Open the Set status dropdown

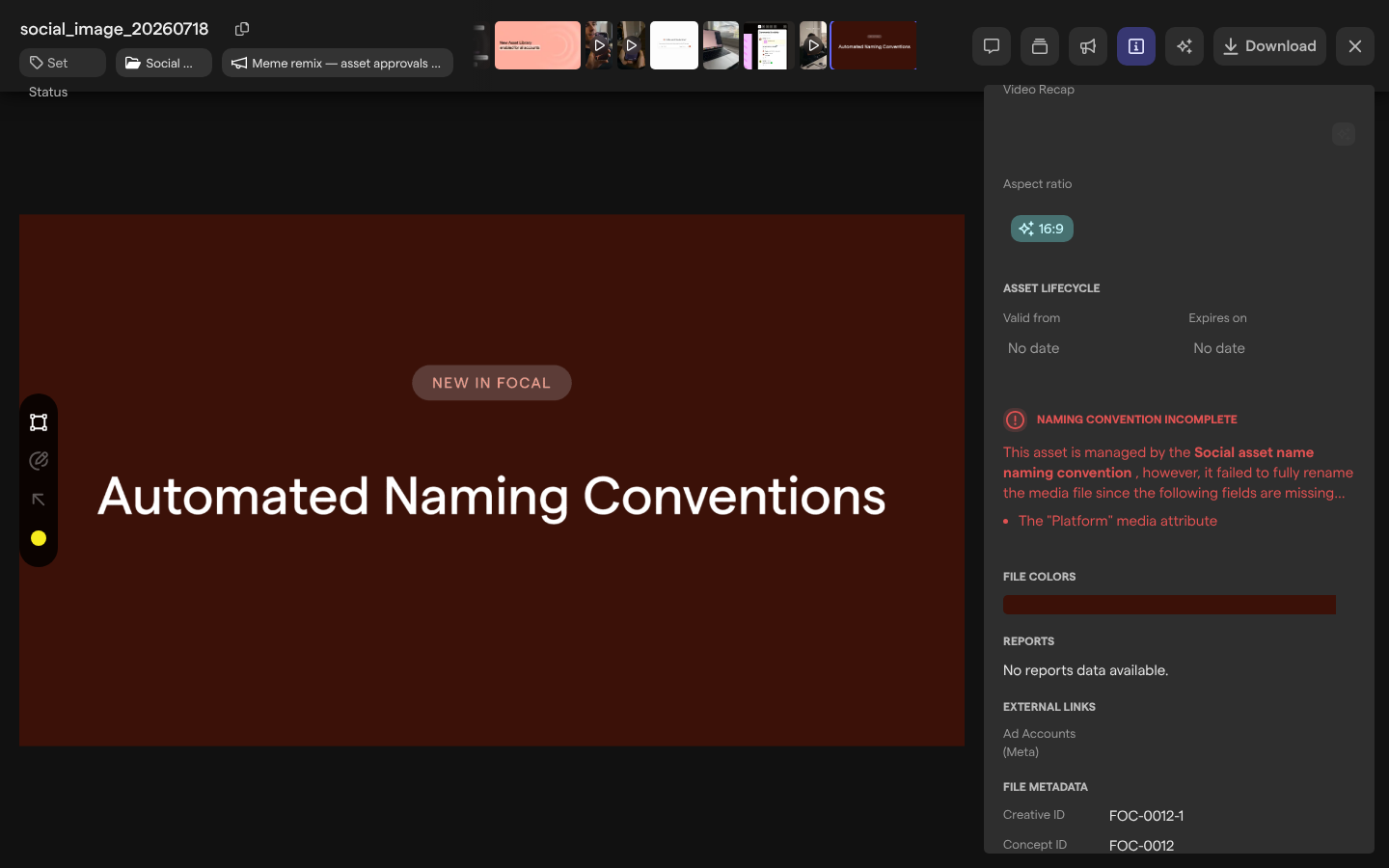tap(63, 63)
